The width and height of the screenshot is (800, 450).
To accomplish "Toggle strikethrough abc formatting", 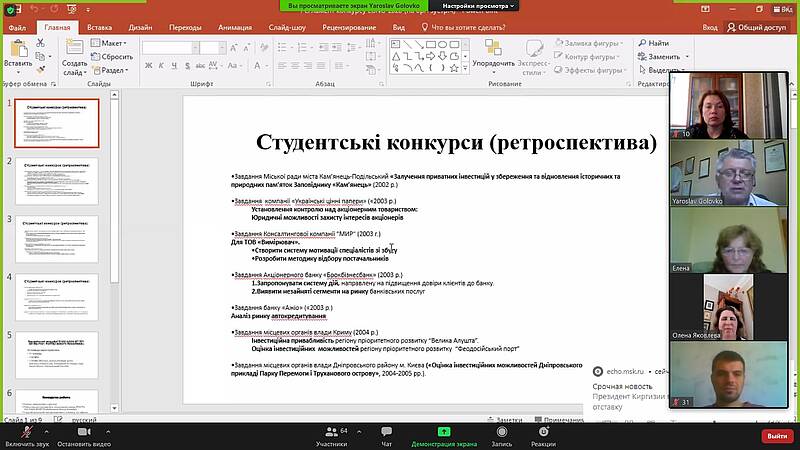I will pos(200,65).
